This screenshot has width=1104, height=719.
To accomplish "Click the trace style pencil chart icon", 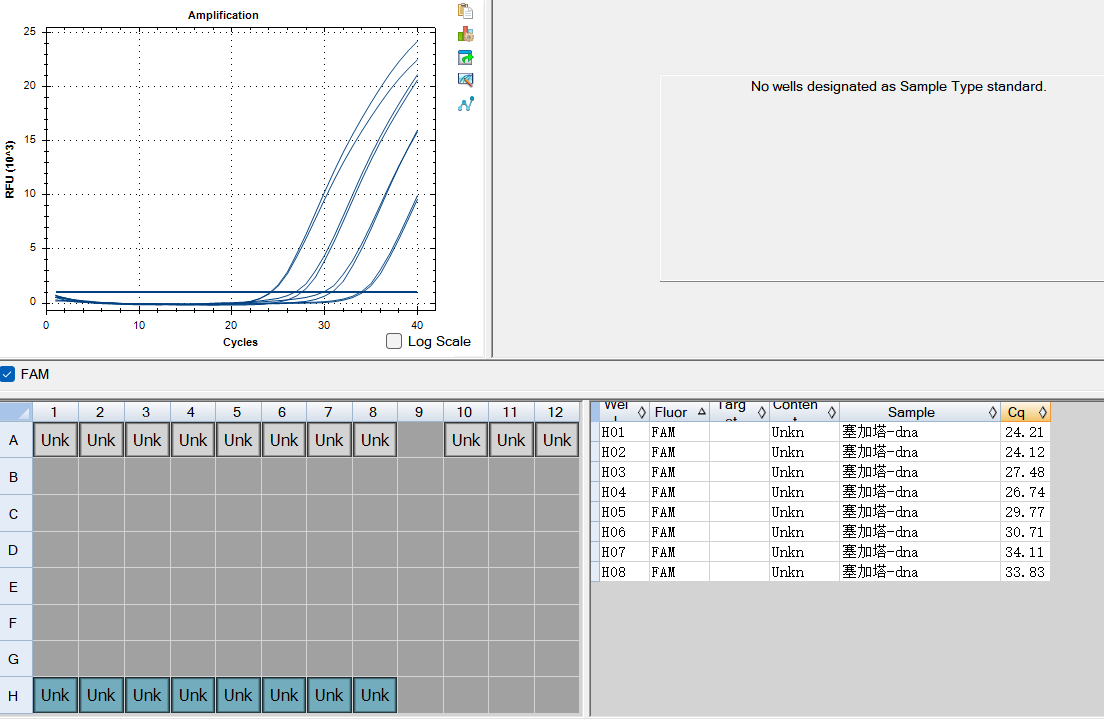I will point(465,80).
